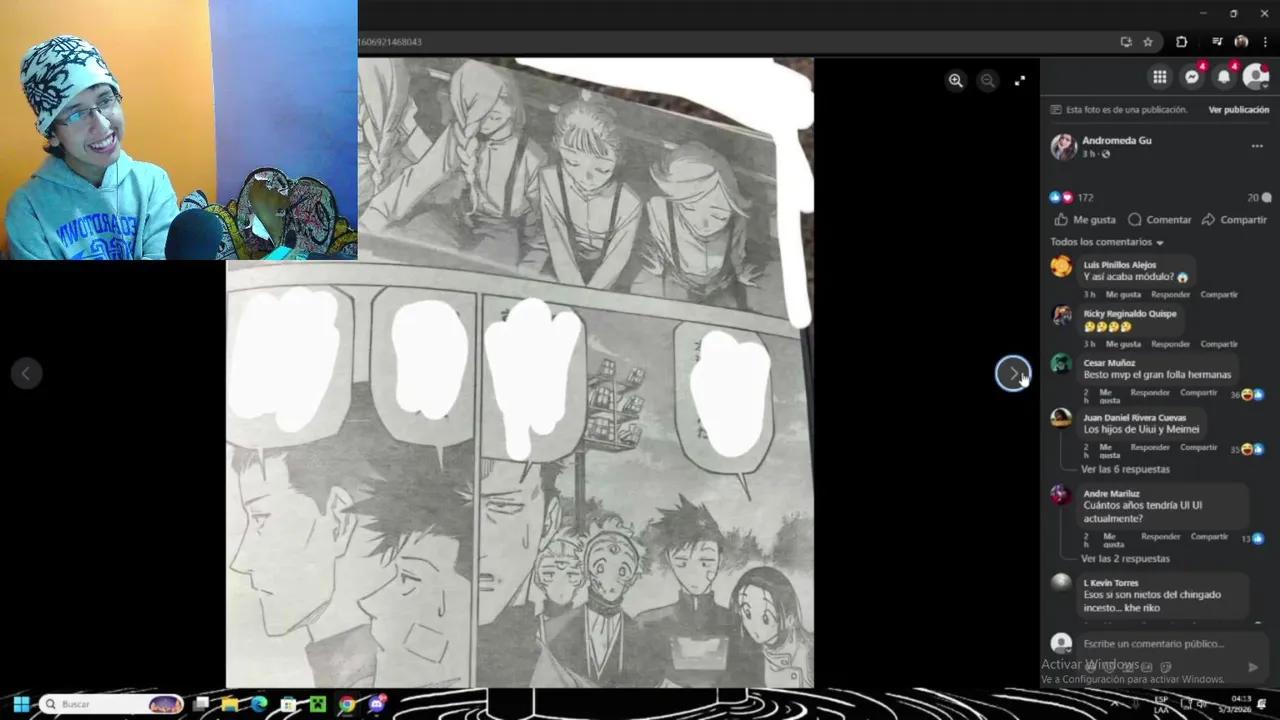Screen dimensions: 1280x720
Task: Click Chrome profile avatar in toolbar
Action: [x=1241, y=42]
